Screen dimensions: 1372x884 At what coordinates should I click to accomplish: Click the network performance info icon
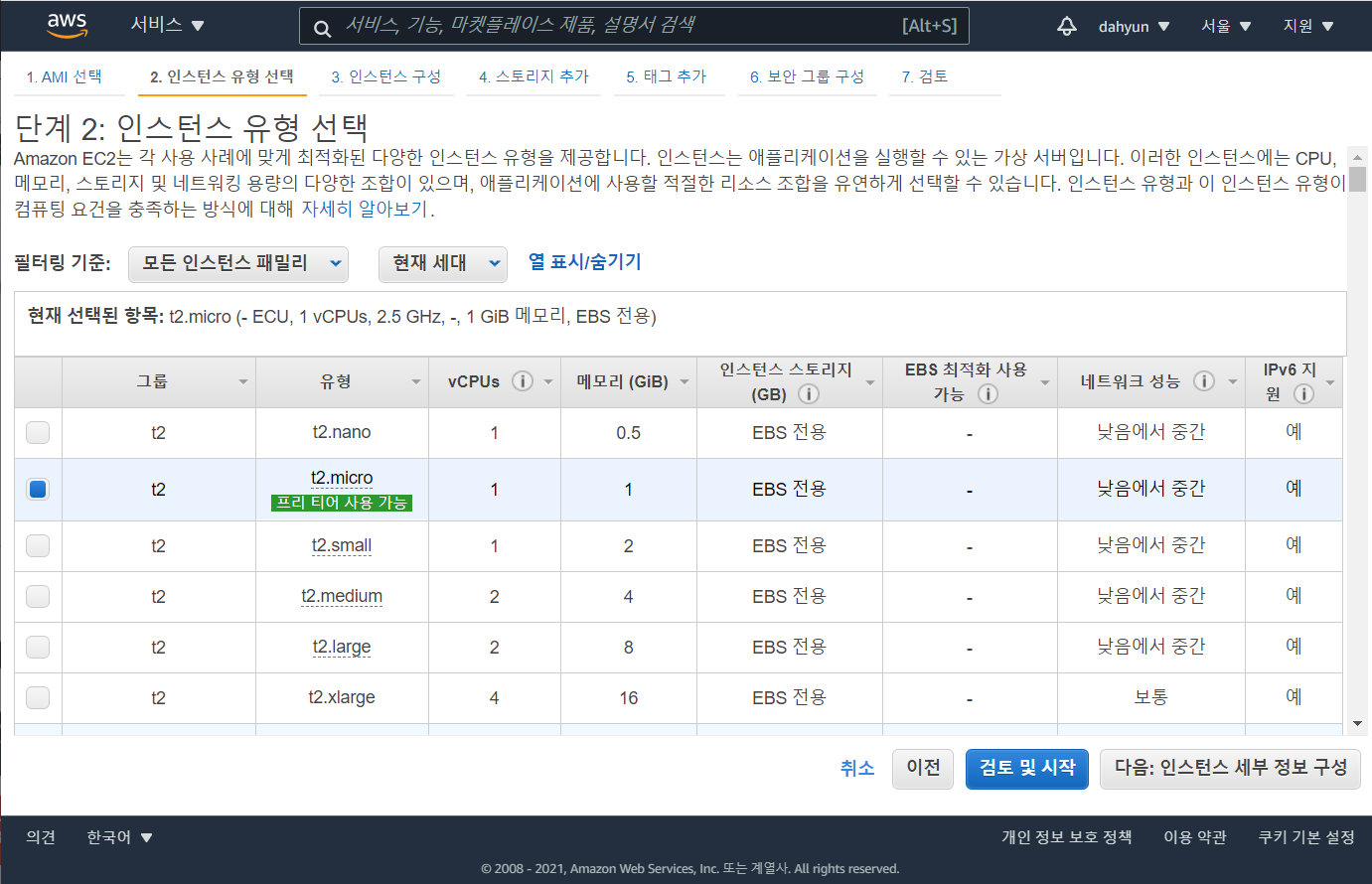1204,381
